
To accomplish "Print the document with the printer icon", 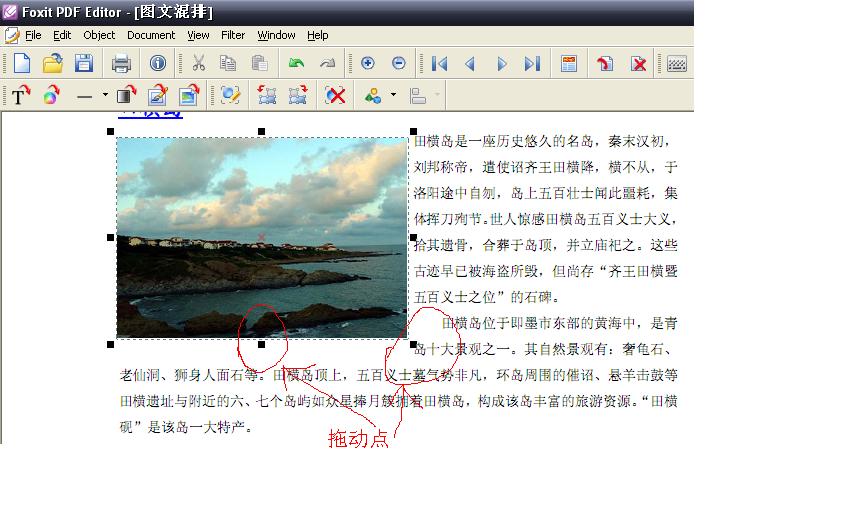I will tap(121, 64).
